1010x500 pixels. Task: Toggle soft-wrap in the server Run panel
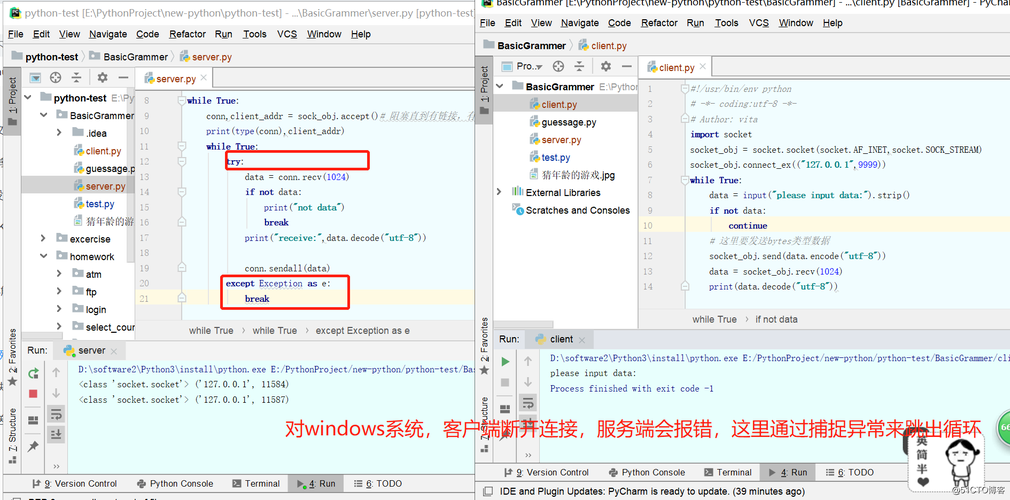click(56, 414)
